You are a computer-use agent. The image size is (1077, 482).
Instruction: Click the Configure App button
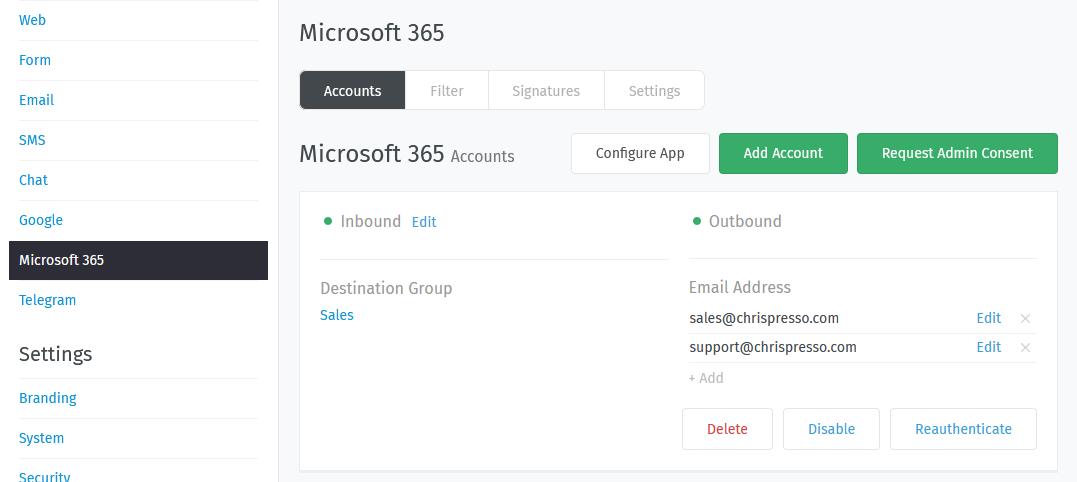(x=640, y=153)
